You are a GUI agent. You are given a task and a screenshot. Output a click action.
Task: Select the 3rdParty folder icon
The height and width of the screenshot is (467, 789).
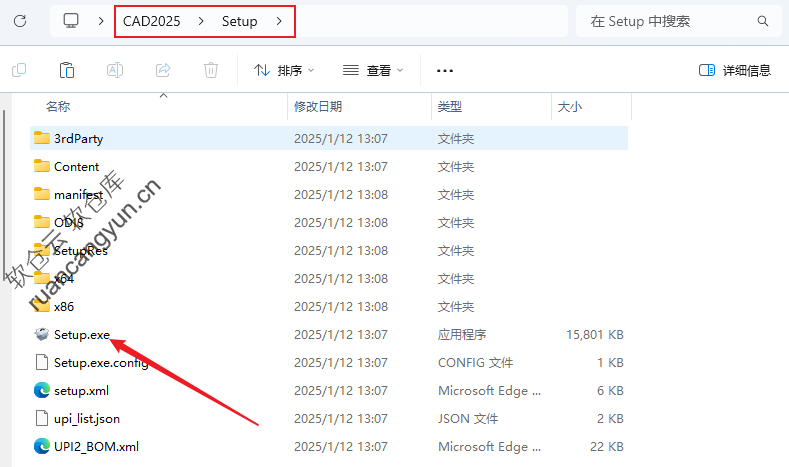coord(42,138)
